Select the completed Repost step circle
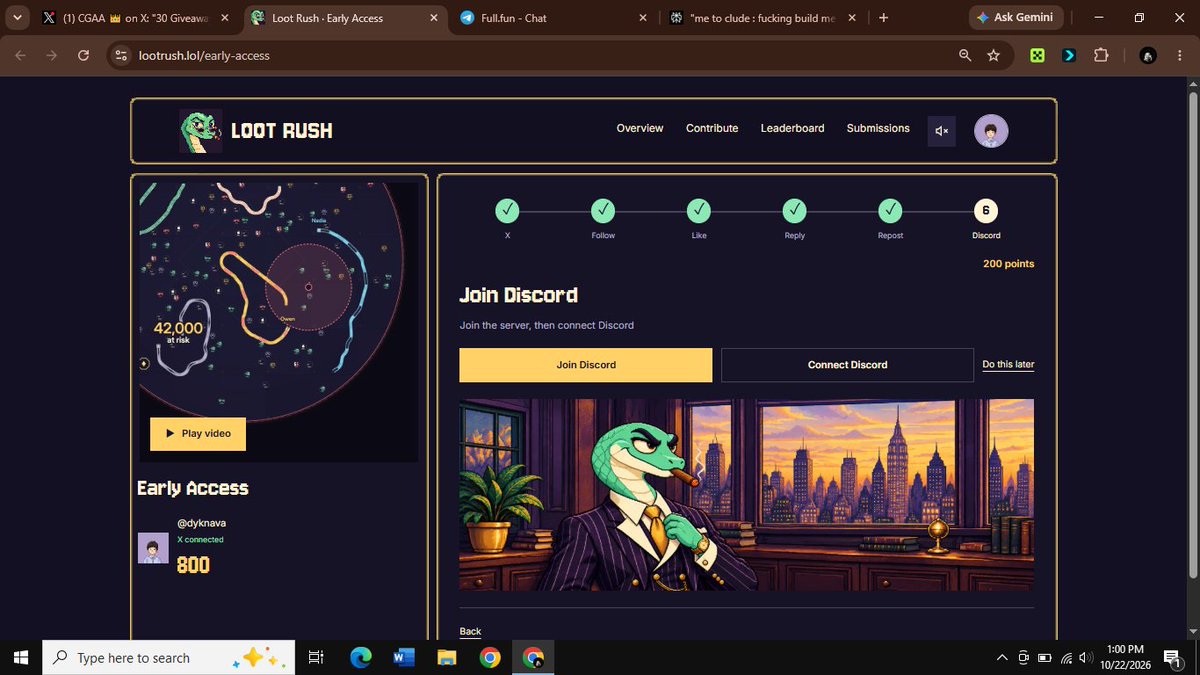The height and width of the screenshot is (675, 1200). (890, 211)
